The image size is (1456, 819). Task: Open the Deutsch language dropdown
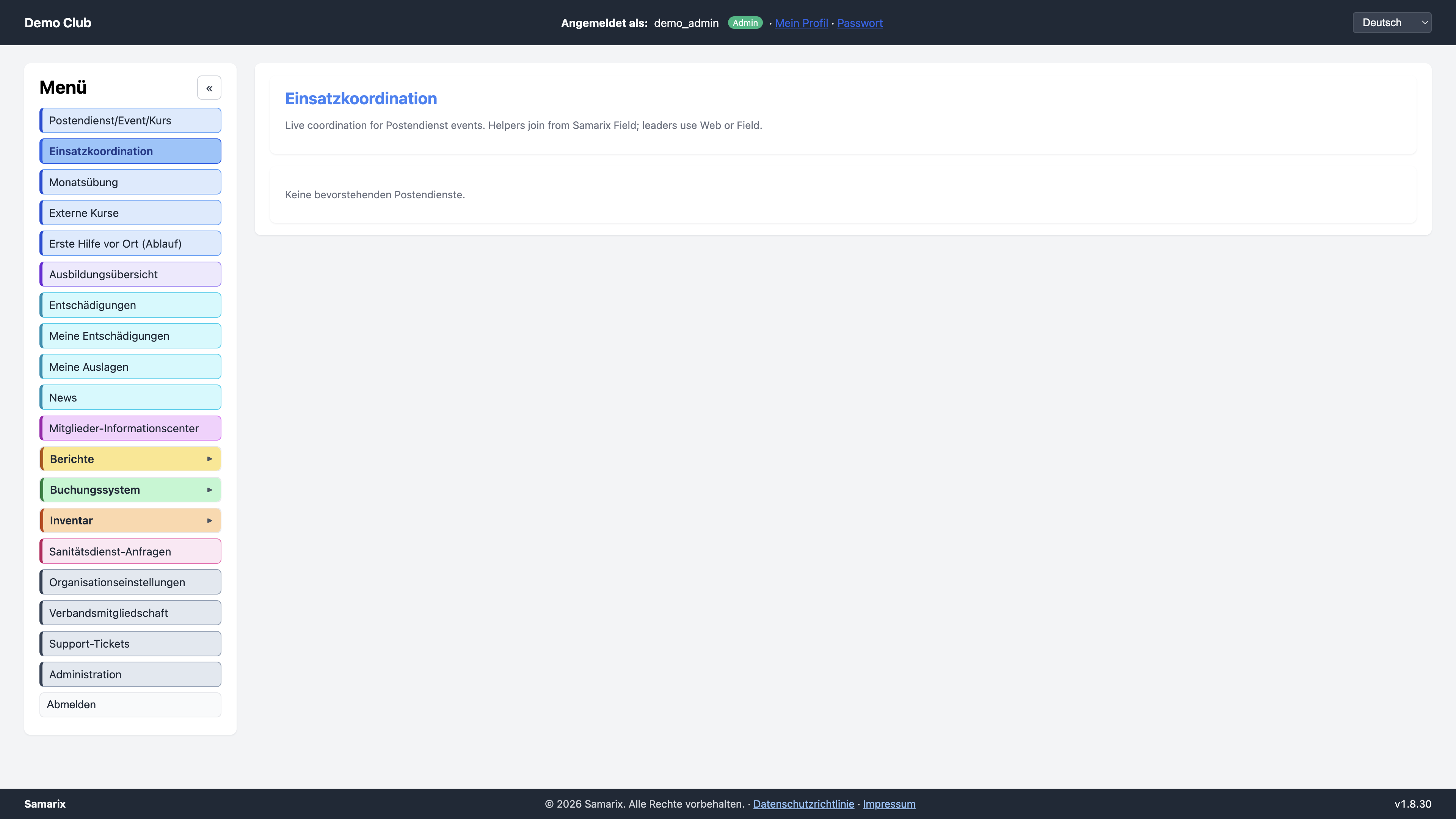point(1392,23)
